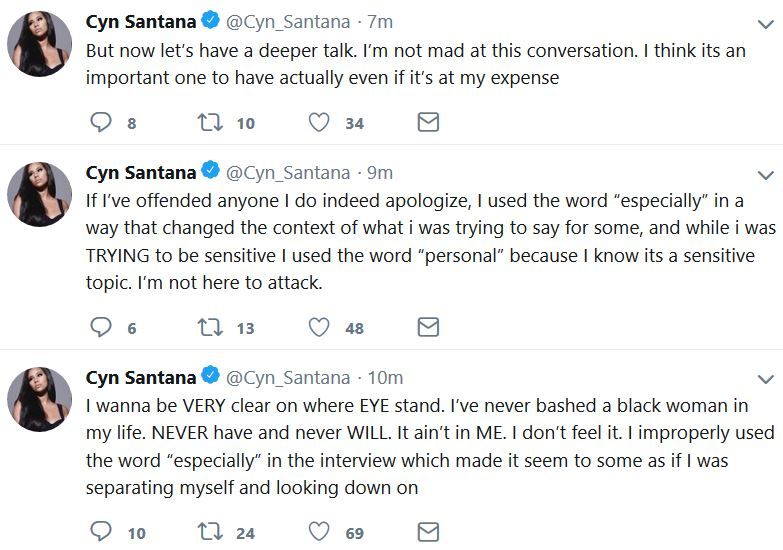Viewport: 783px width, 550px height.
Task: Click the profile avatar on the 10m tweet
Action: [39, 399]
